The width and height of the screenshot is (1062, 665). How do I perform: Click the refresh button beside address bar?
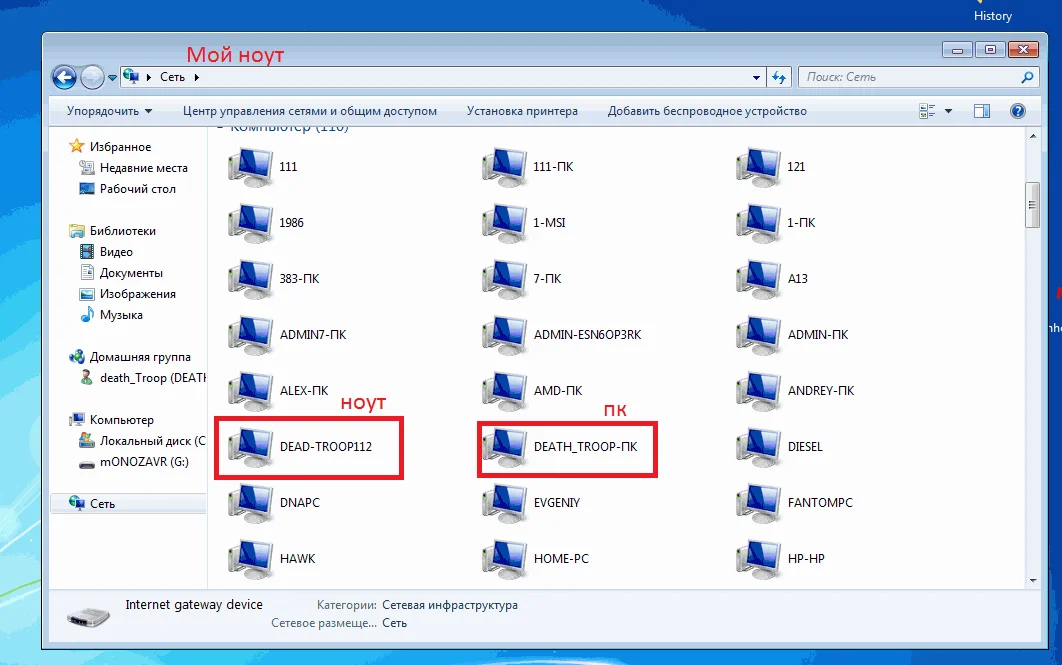click(x=779, y=77)
